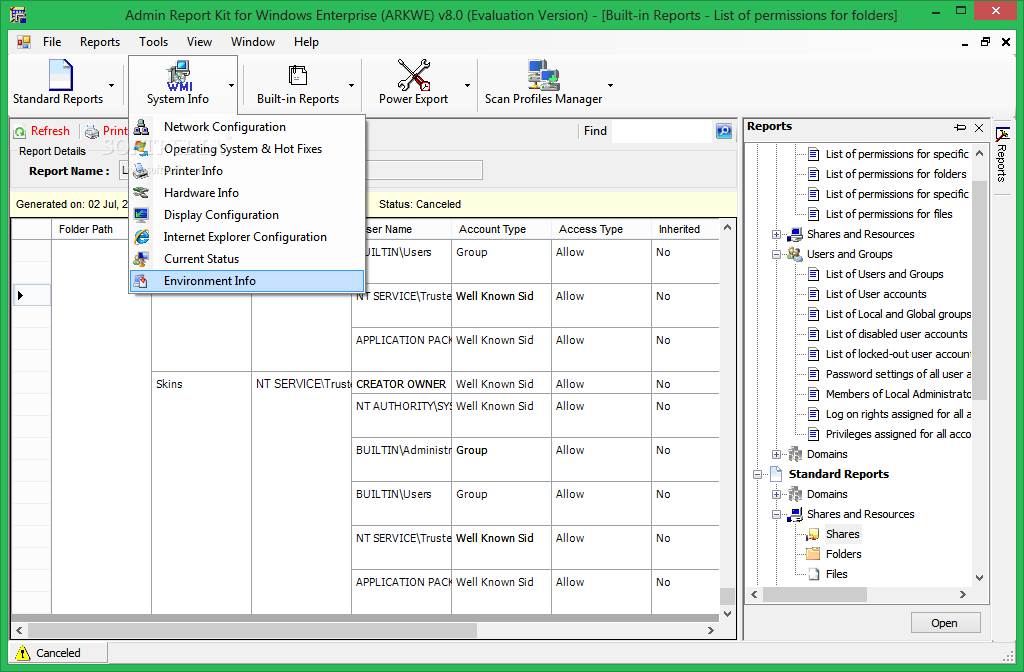
Task: Choose Printer Info from System Info menu
Action: tap(247, 170)
